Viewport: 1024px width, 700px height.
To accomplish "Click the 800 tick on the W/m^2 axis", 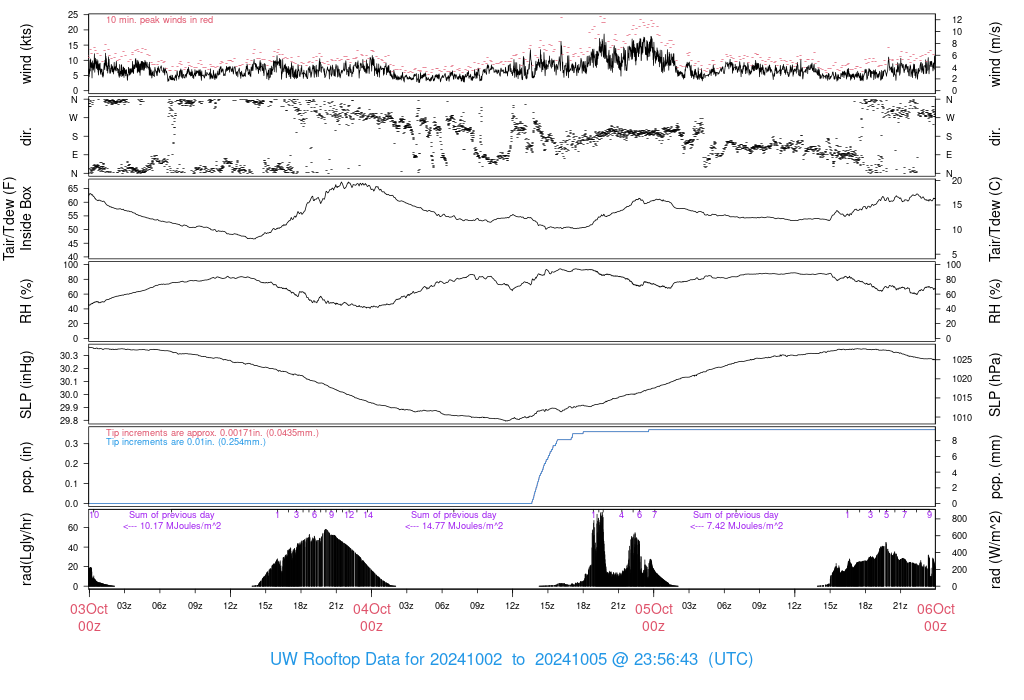I will (959, 518).
